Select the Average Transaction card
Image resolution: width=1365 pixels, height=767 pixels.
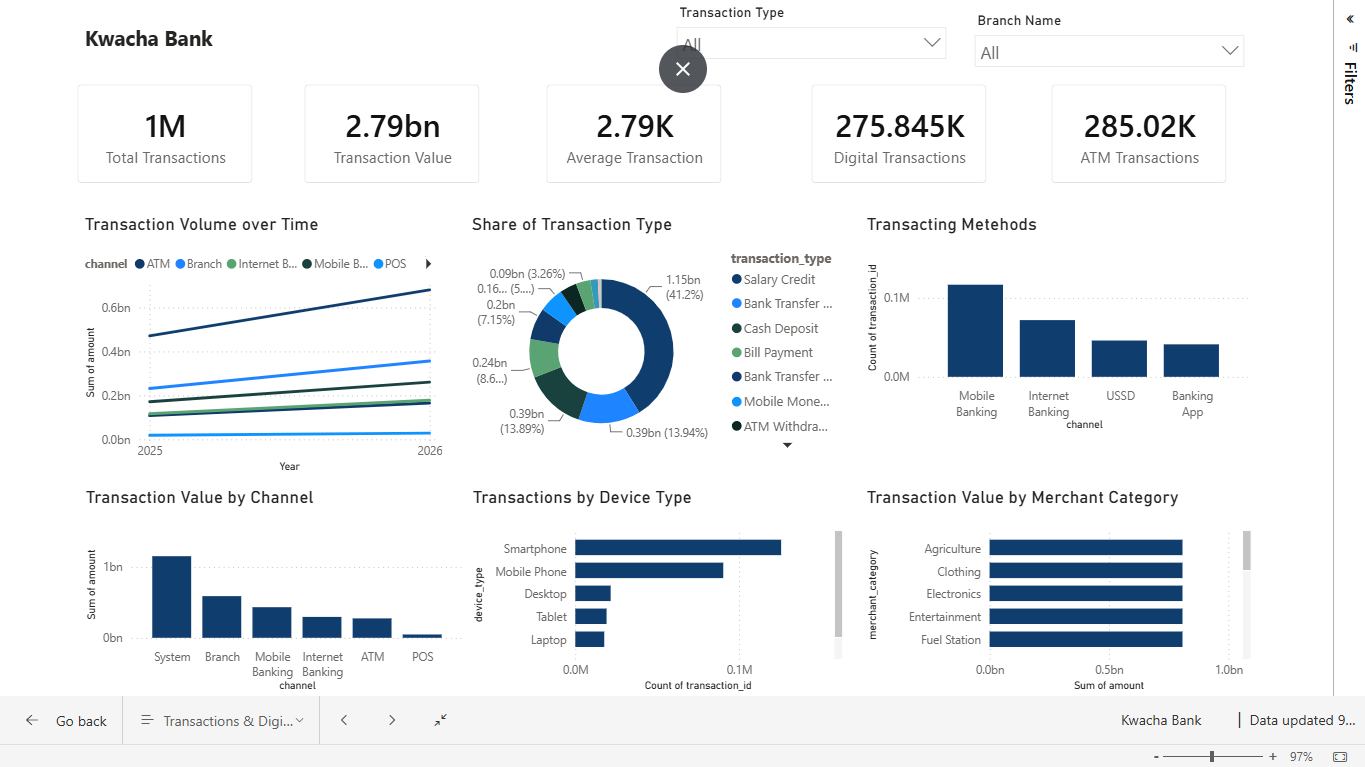click(x=634, y=134)
